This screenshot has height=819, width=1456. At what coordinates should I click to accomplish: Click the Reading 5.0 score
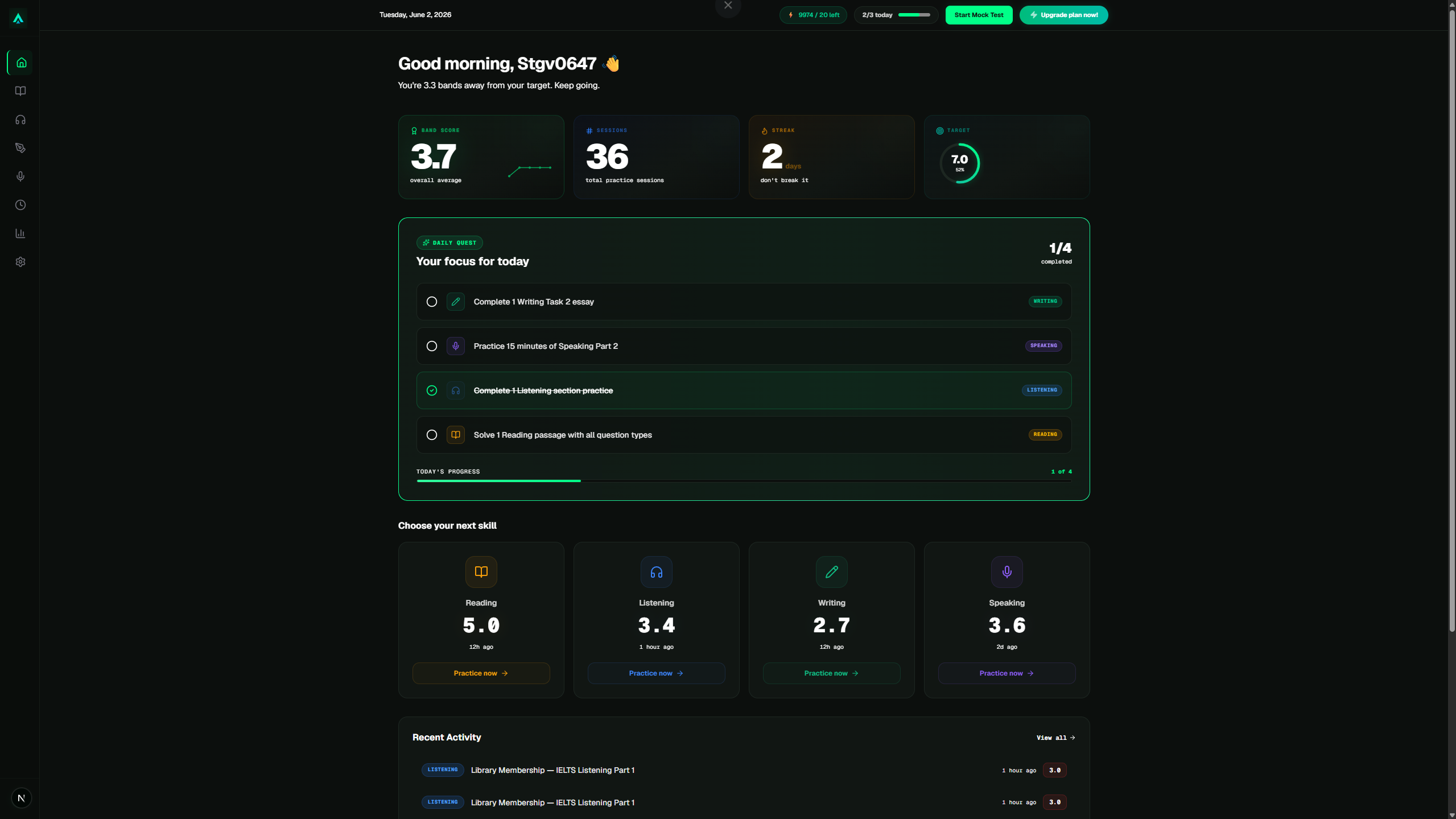pyautogui.click(x=481, y=625)
